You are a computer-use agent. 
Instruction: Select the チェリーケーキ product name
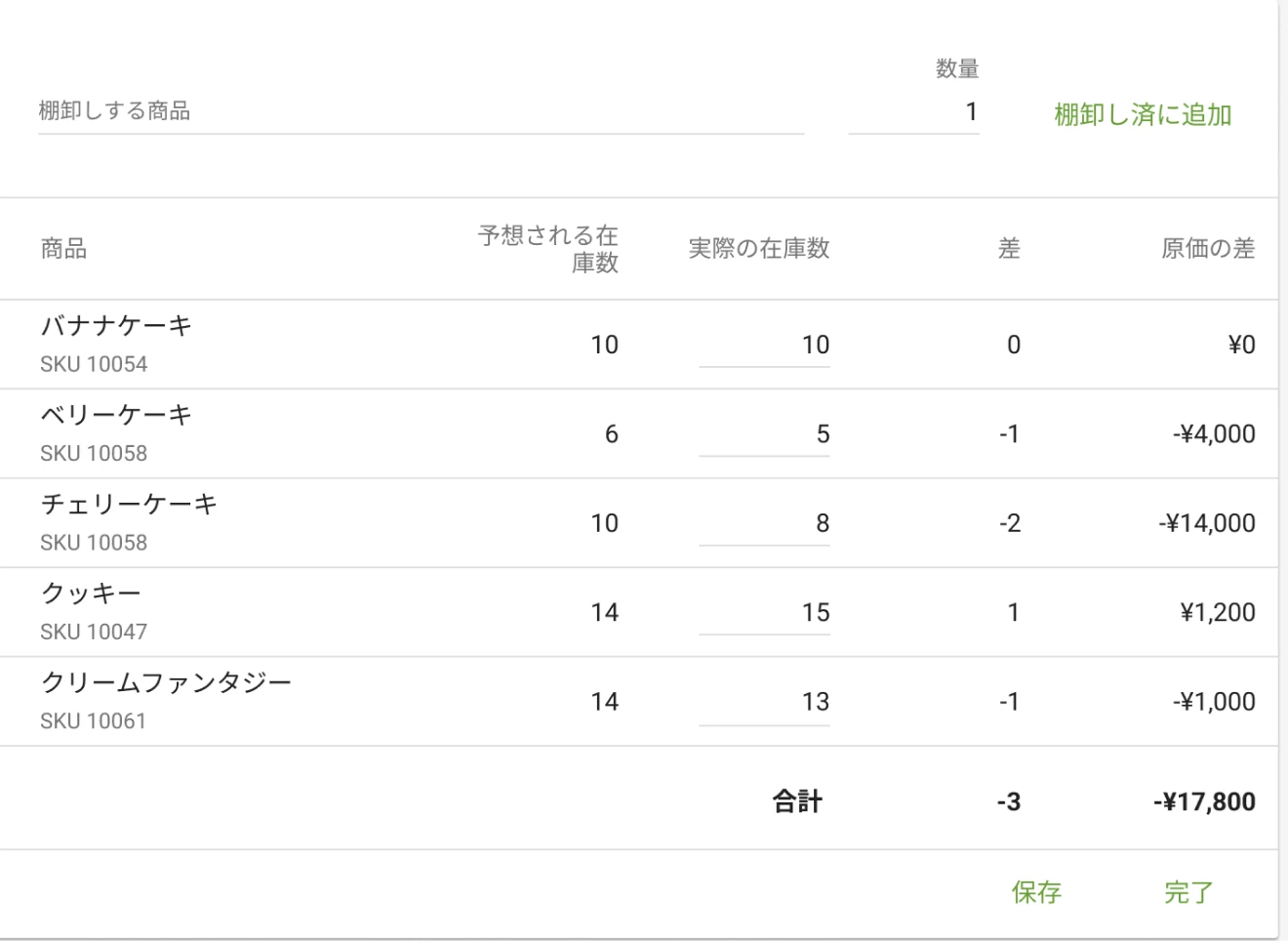point(129,505)
